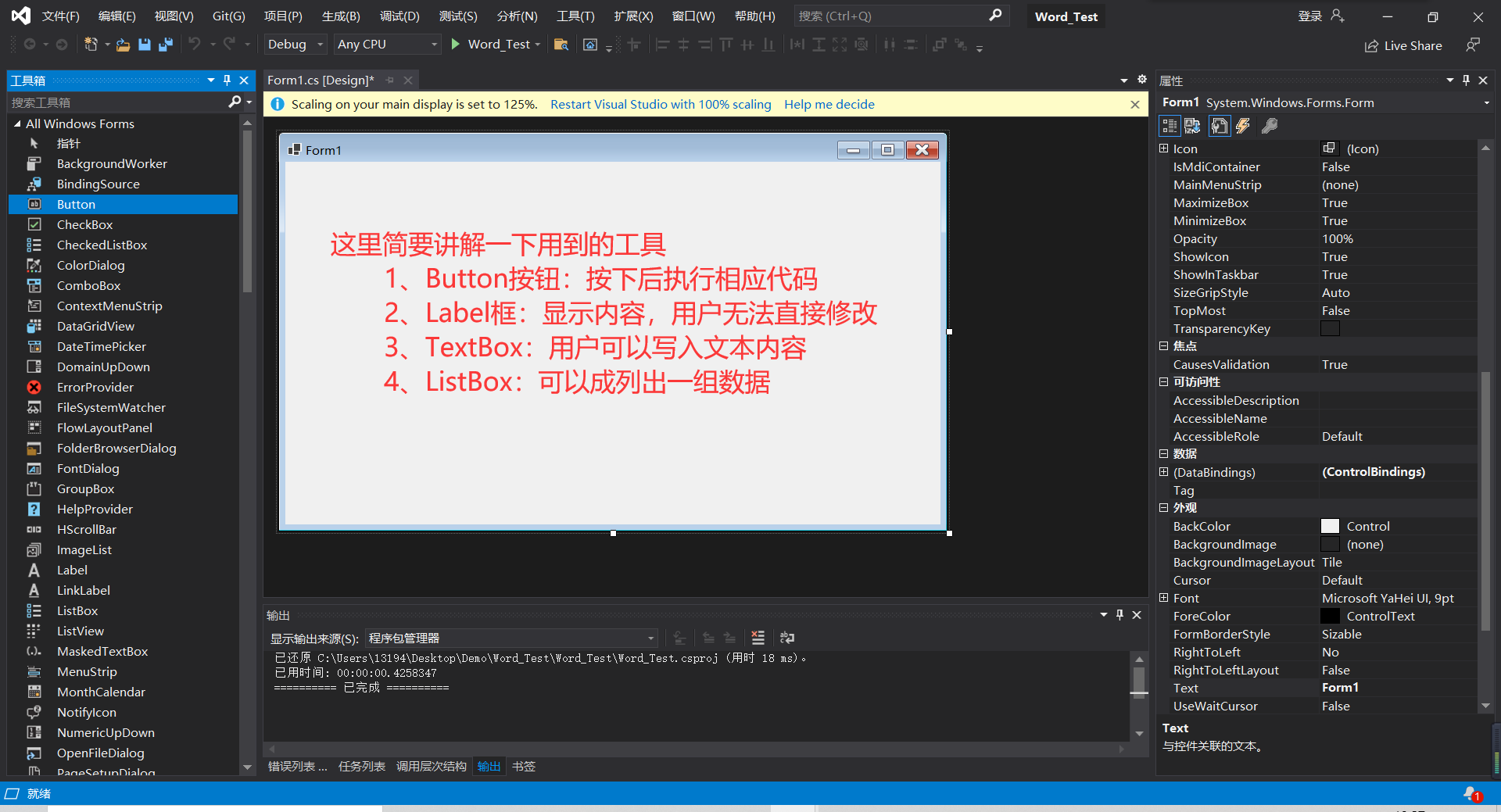Click the BackColor color swatch

coord(1330,526)
